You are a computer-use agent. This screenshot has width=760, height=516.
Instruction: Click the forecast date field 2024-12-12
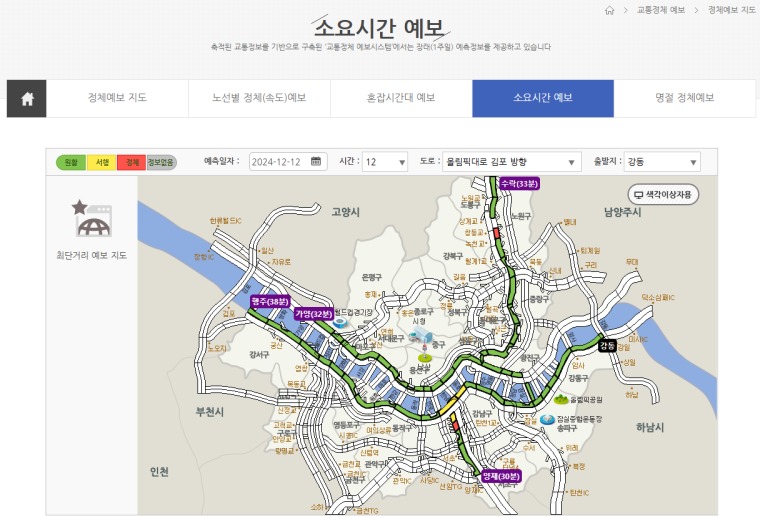point(288,162)
